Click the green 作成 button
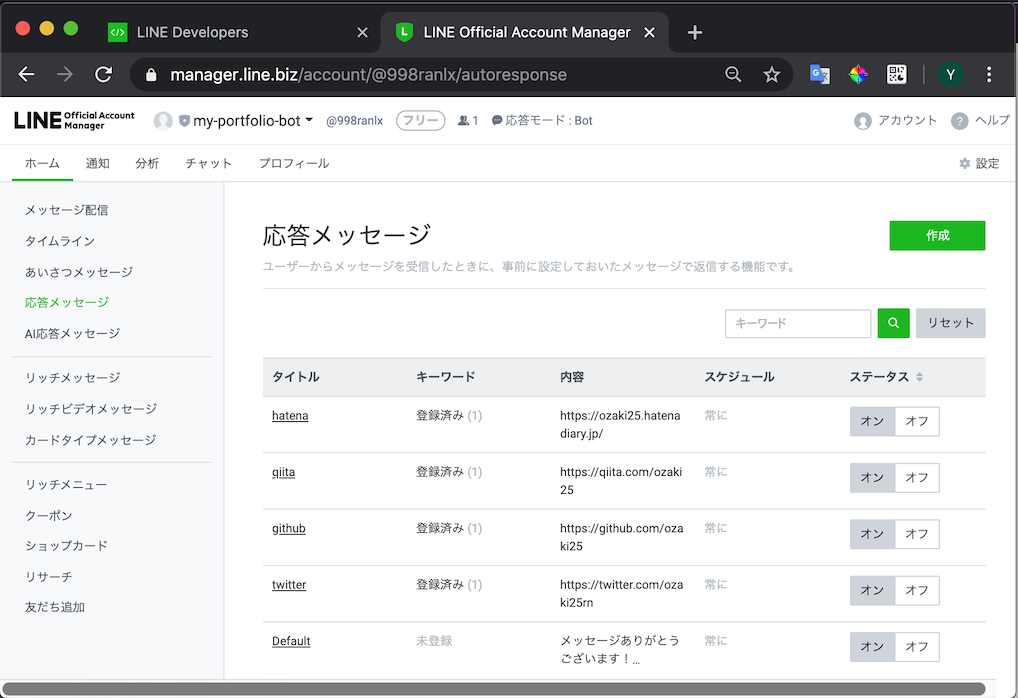The height and width of the screenshot is (698, 1018). click(x=937, y=236)
